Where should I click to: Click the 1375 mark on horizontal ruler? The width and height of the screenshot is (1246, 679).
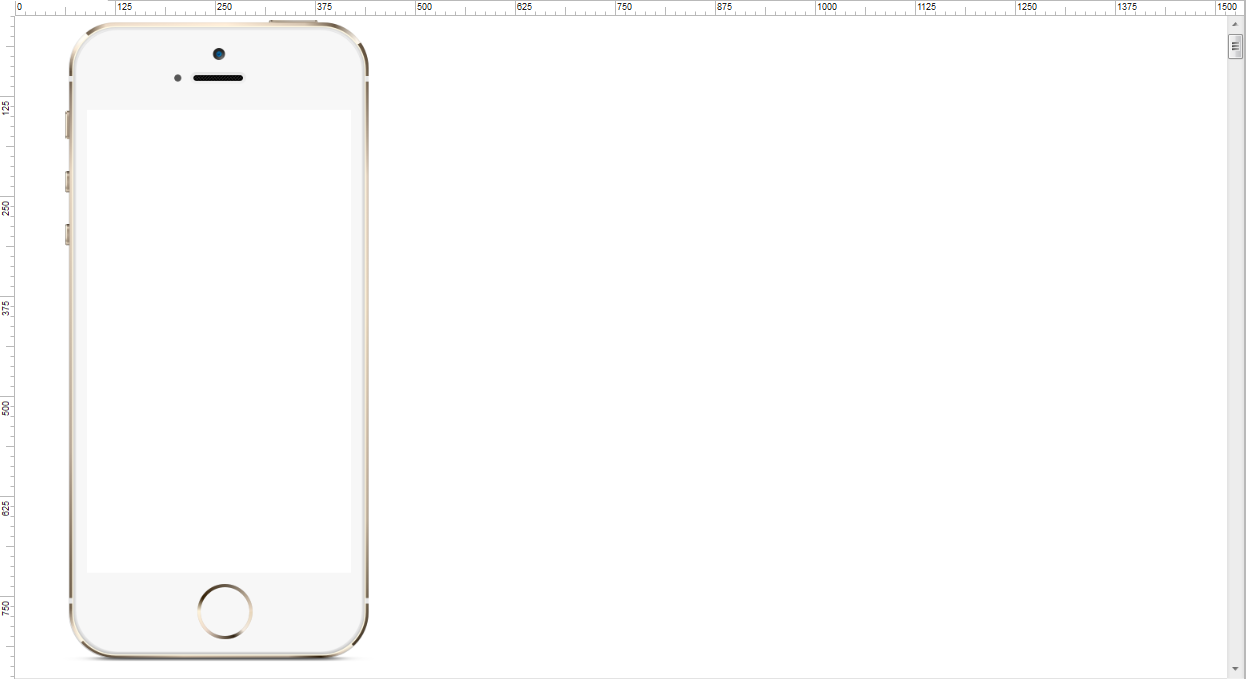pyautogui.click(x=1128, y=7)
